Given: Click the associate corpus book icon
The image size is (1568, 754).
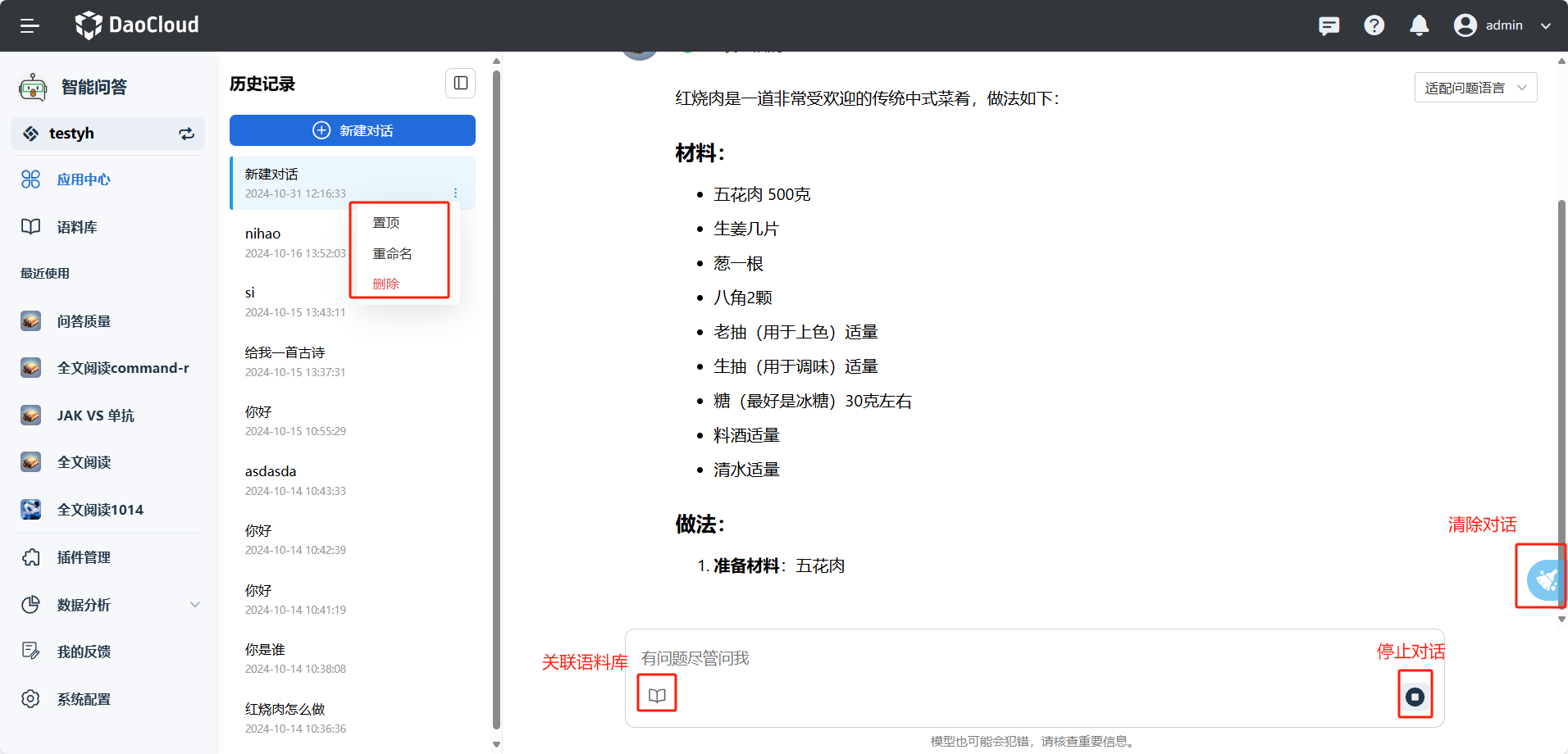Looking at the screenshot, I should pos(657,695).
